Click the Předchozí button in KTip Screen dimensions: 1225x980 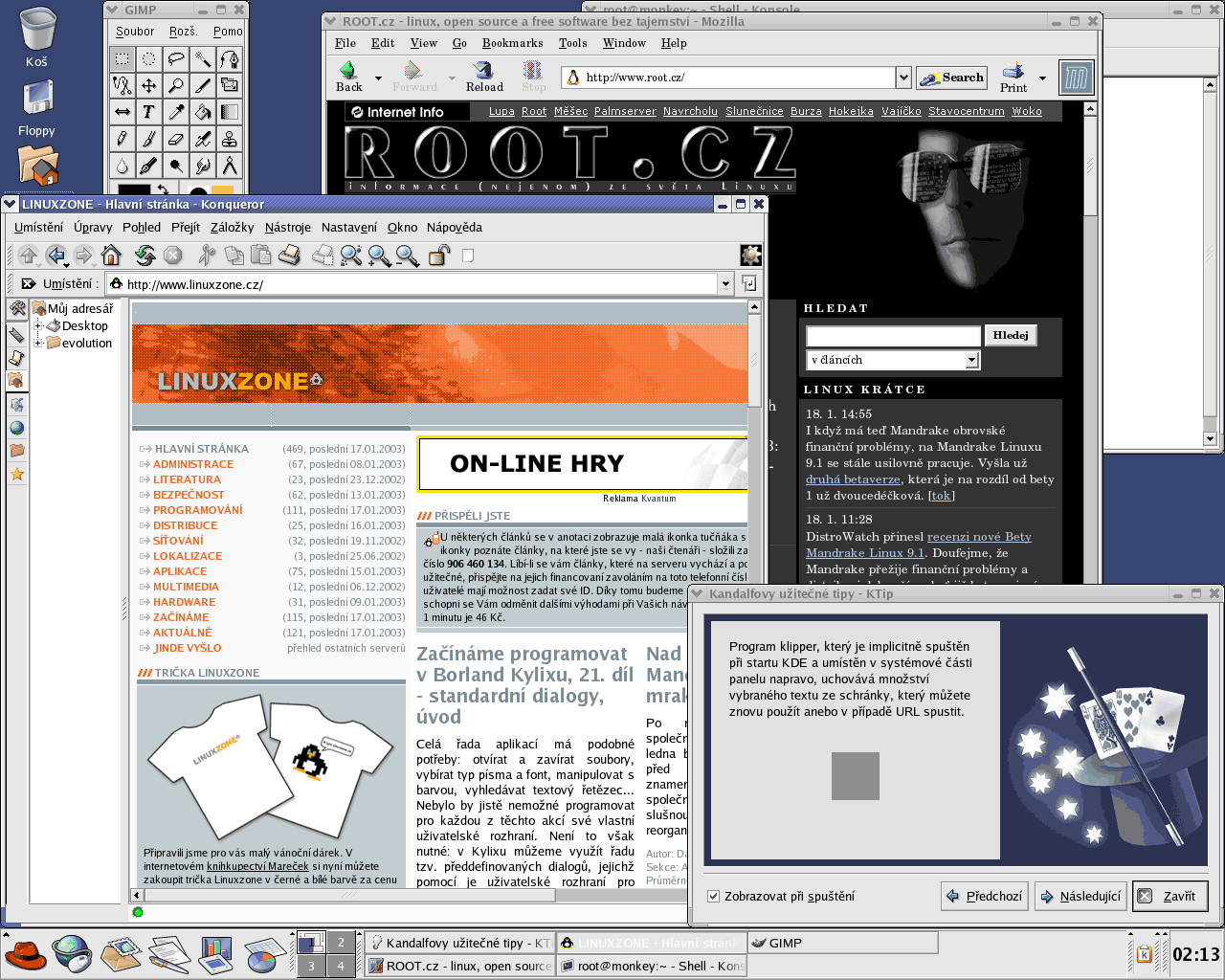pos(985,896)
